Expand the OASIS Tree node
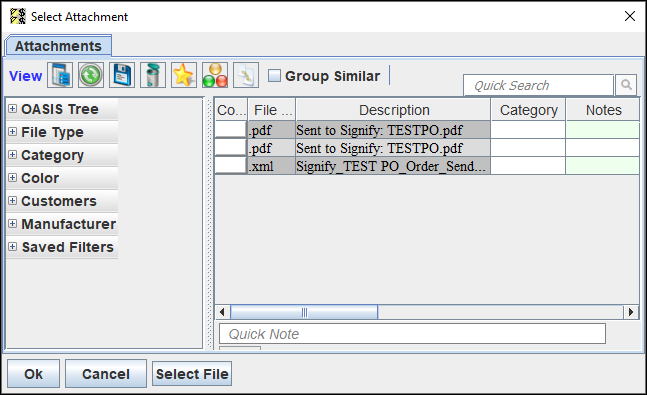647x395 pixels. (13, 109)
